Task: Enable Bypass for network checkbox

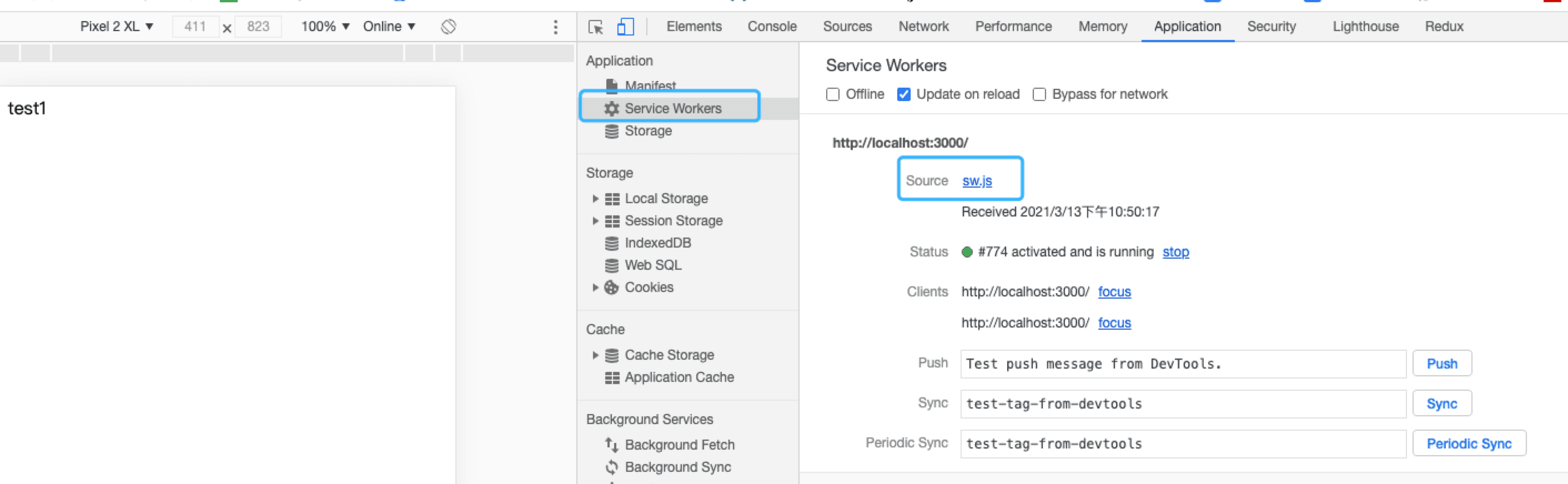Action: (1039, 94)
